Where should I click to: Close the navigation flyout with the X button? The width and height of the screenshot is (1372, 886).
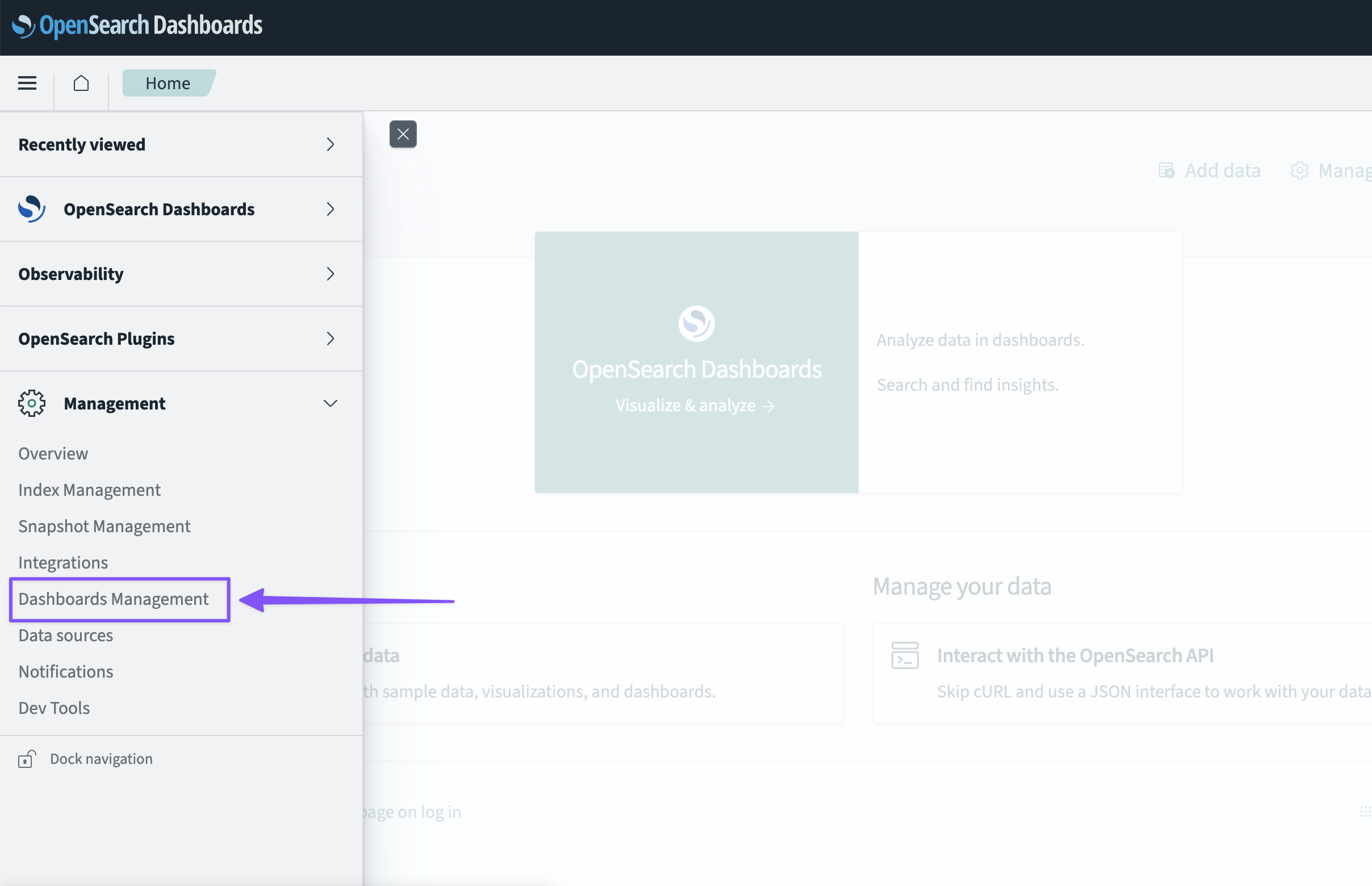[403, 134]
